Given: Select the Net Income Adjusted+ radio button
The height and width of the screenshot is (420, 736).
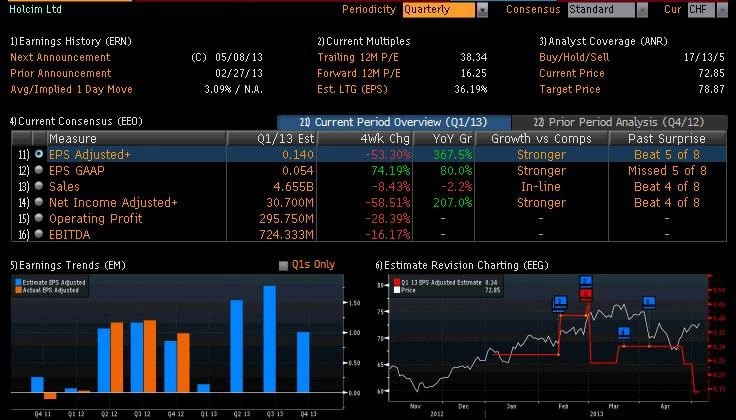Looking at the screenshot, I should coord(39,202).
